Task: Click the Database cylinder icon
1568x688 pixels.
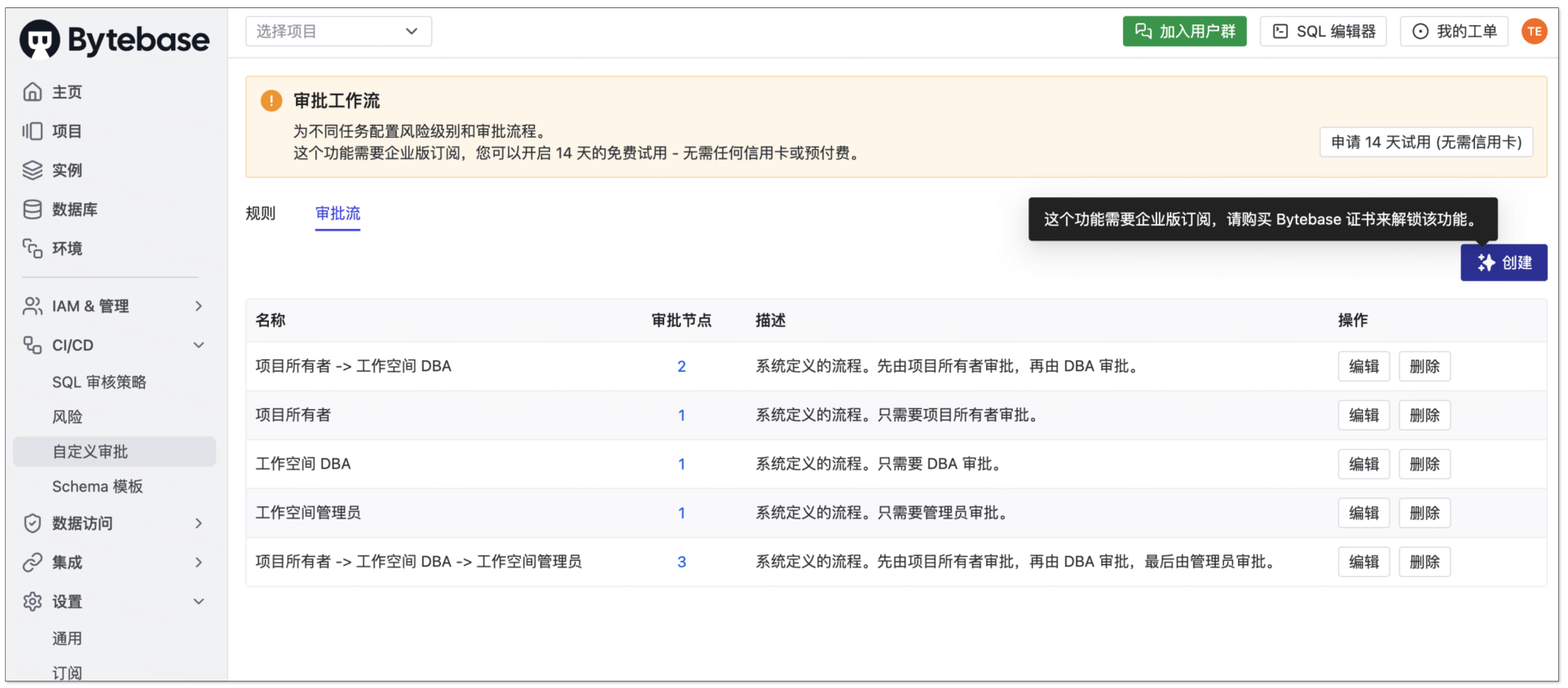Action: click(x=33, y=209)
